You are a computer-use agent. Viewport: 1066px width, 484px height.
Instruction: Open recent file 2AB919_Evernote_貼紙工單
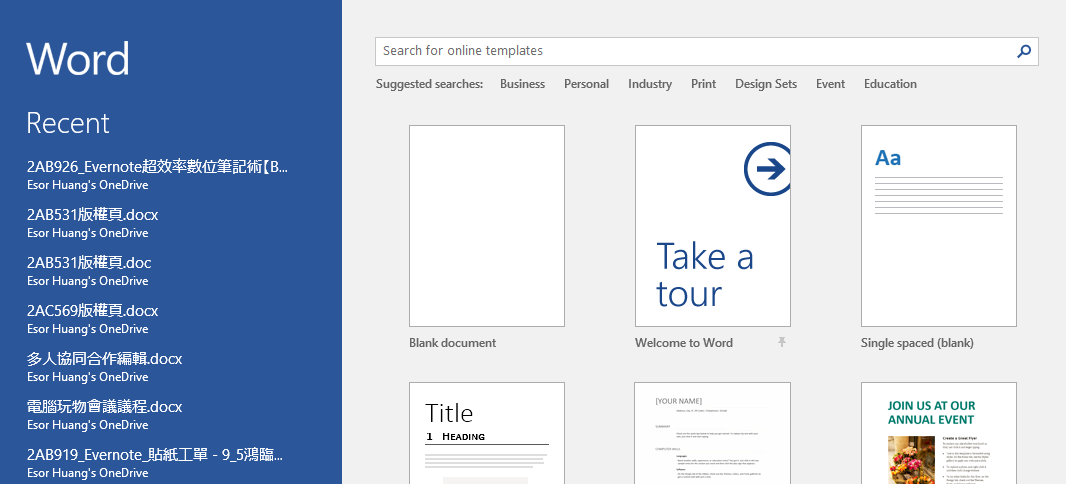(x=155, y=462)
